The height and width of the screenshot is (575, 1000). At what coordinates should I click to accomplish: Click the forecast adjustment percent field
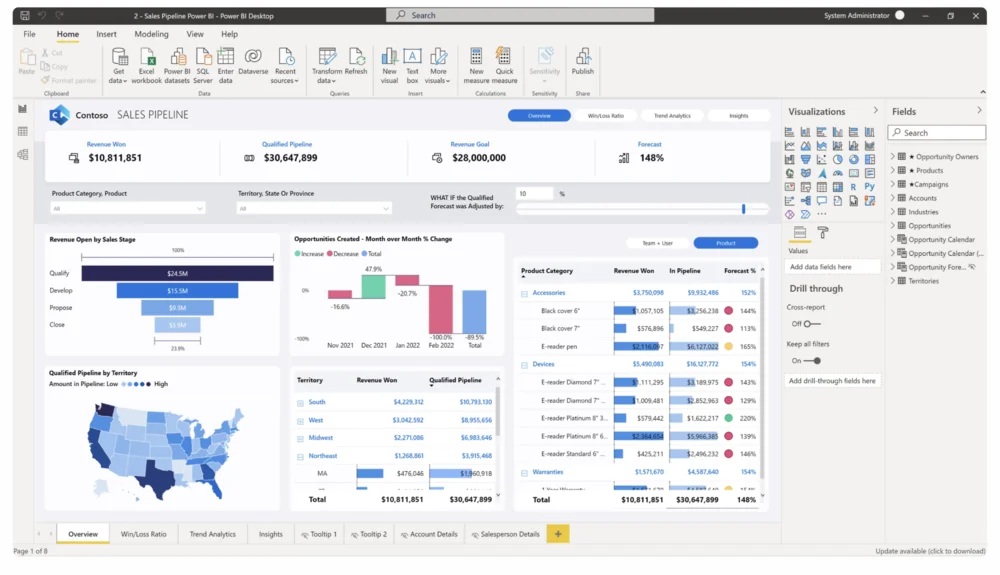pyautogui.click(x=534, y=194)
